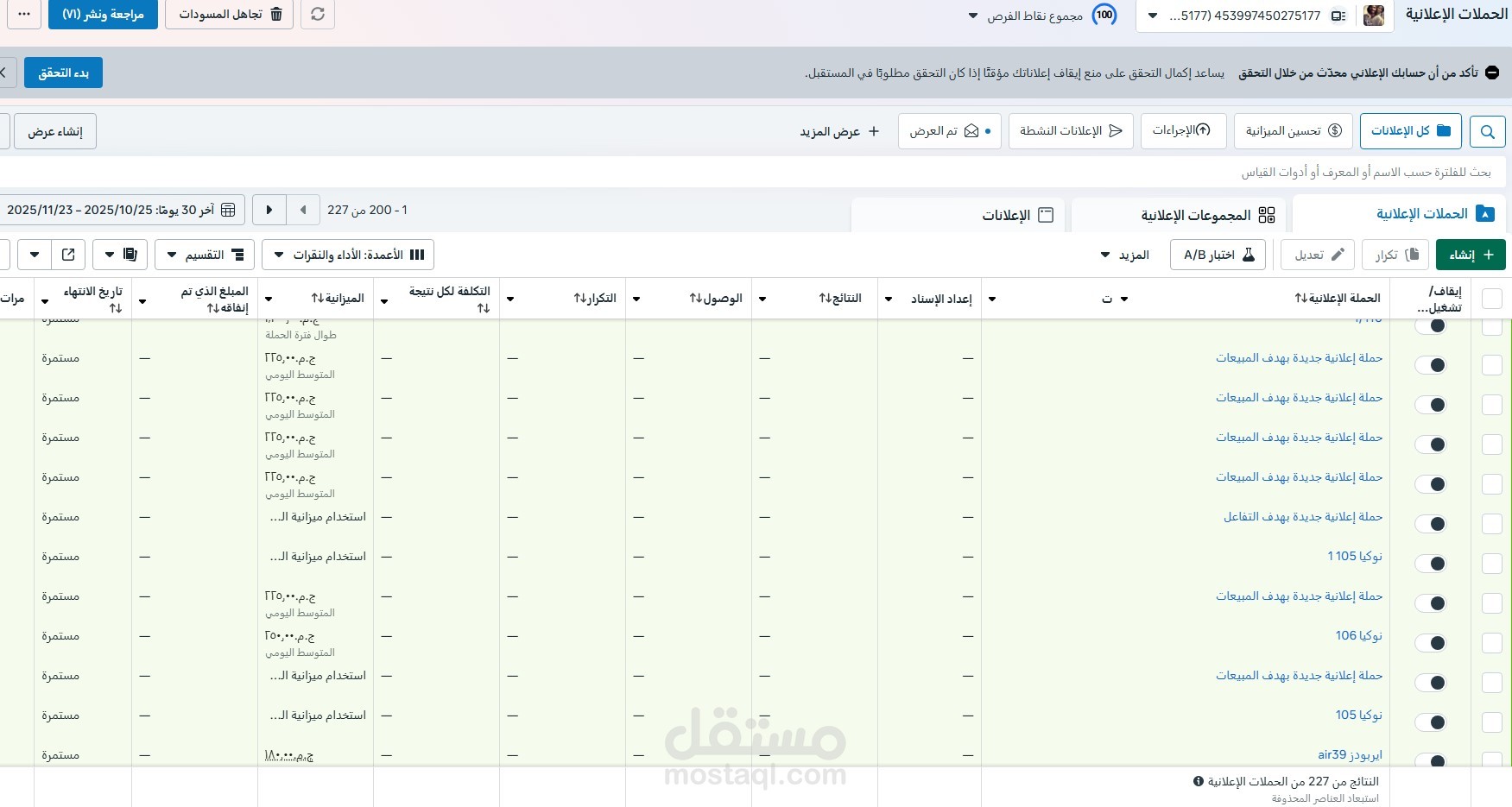Click the green إنشاء create button
Screen dimensions: 1512x807
pyautogui.click(x=1471, y=255)
